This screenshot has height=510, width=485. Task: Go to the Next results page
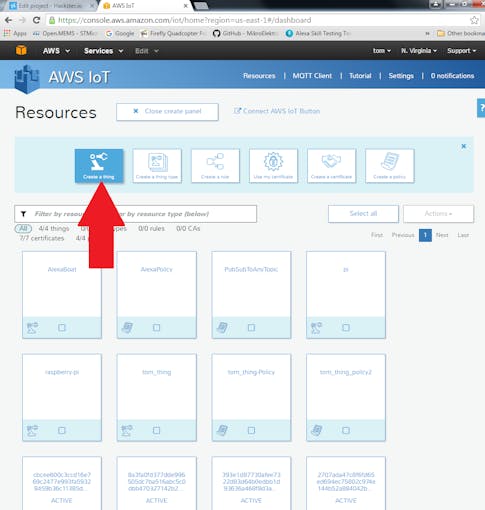coord(442,235)
